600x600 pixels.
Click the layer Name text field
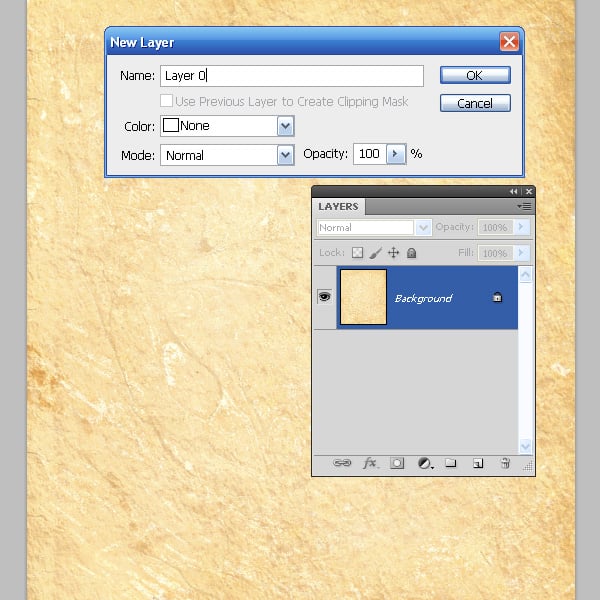pos(291,76)
